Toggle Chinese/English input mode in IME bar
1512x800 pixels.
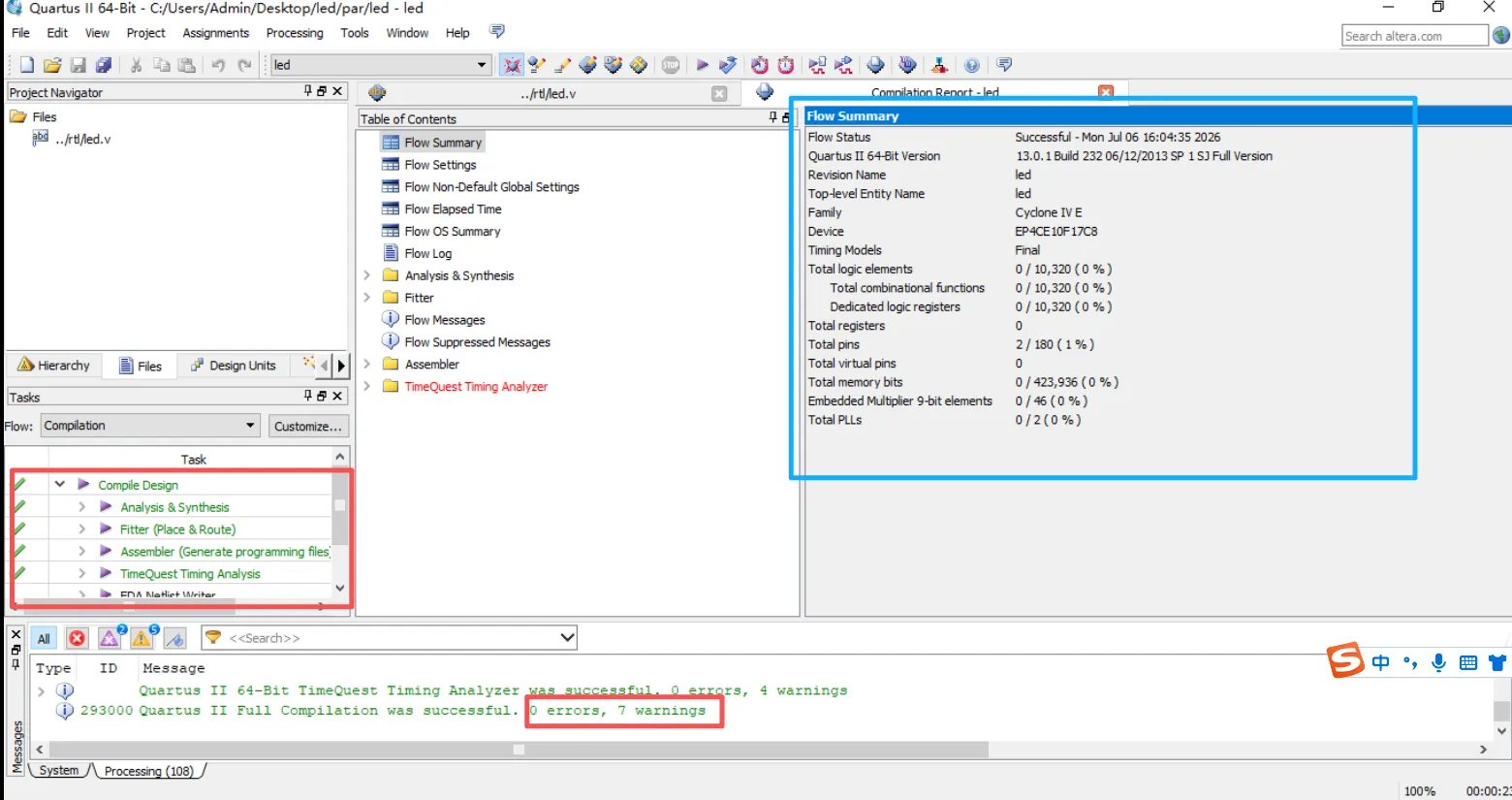pos(1381,662)
